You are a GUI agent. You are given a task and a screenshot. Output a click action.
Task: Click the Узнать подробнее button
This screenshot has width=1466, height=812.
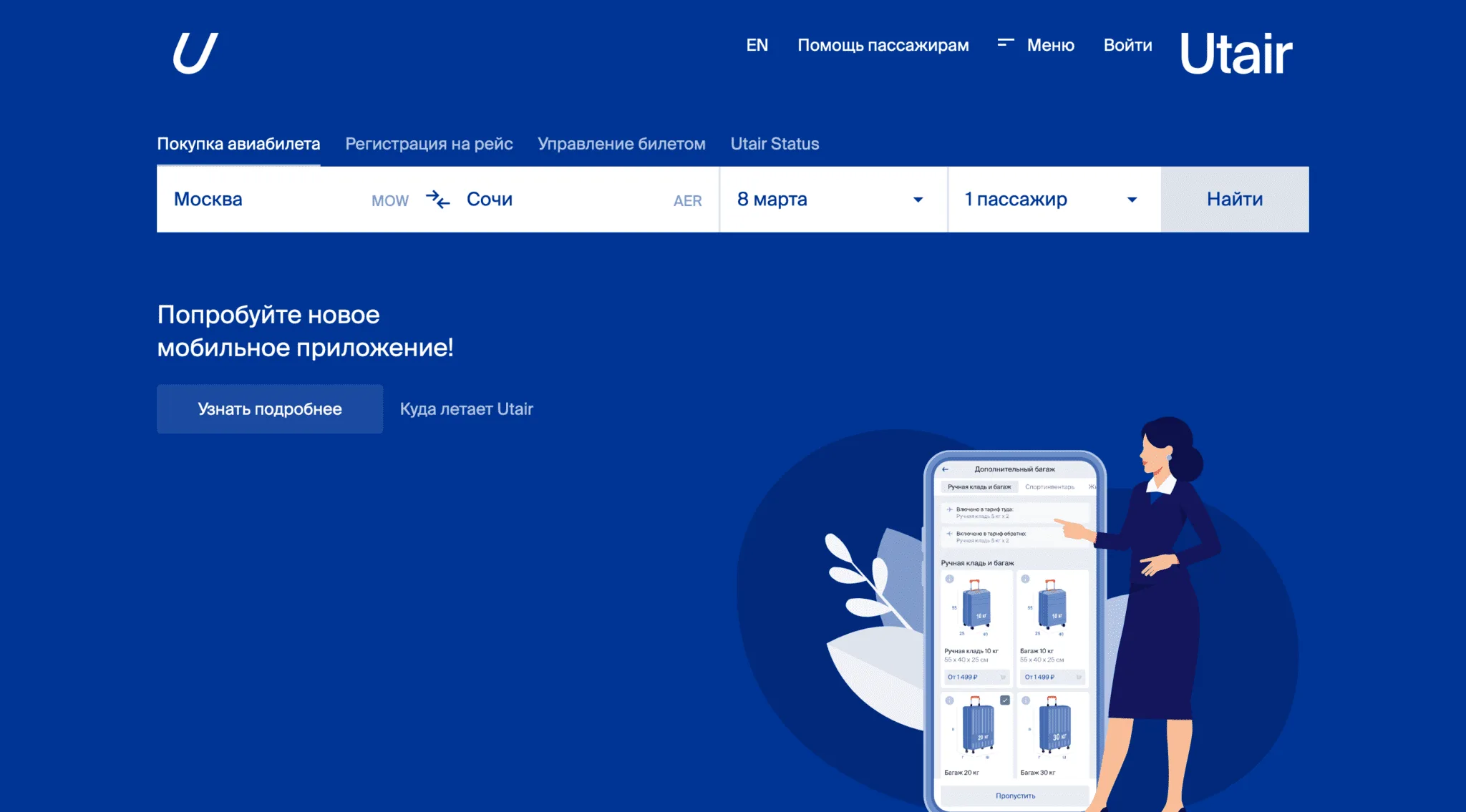click(x=270, y=409)
